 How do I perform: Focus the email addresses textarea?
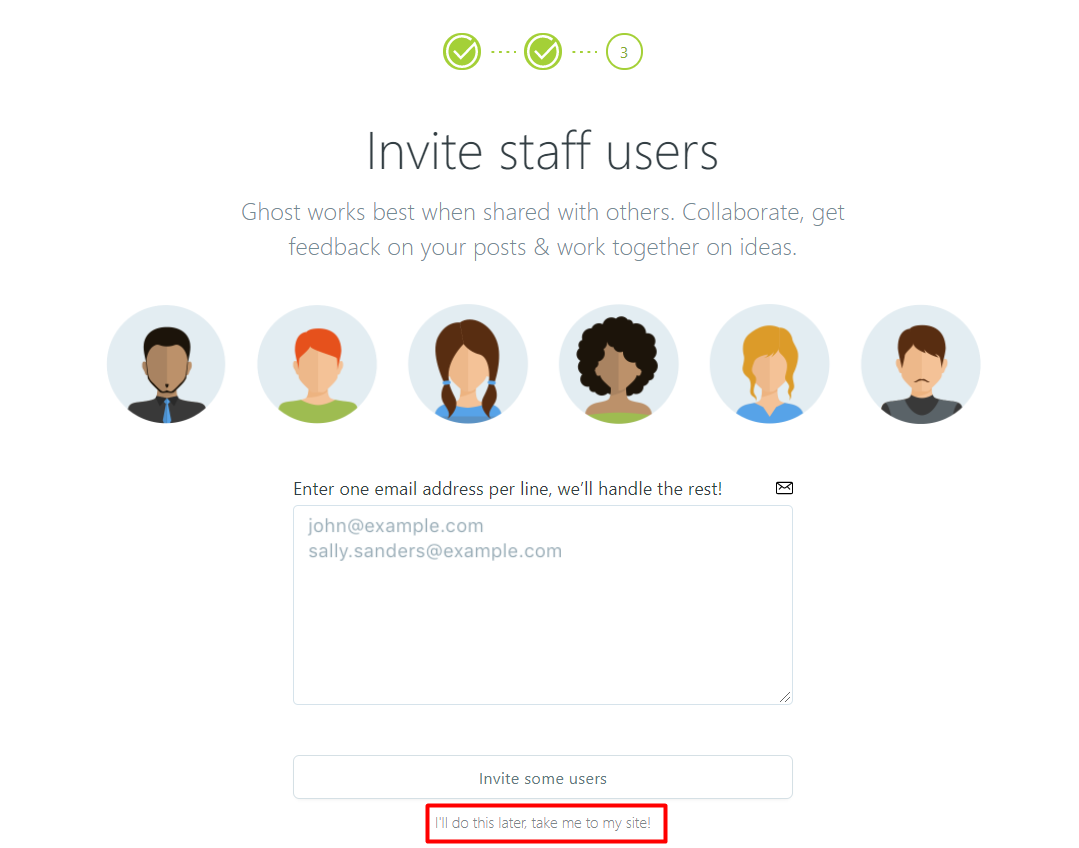(x=543, y=605)
